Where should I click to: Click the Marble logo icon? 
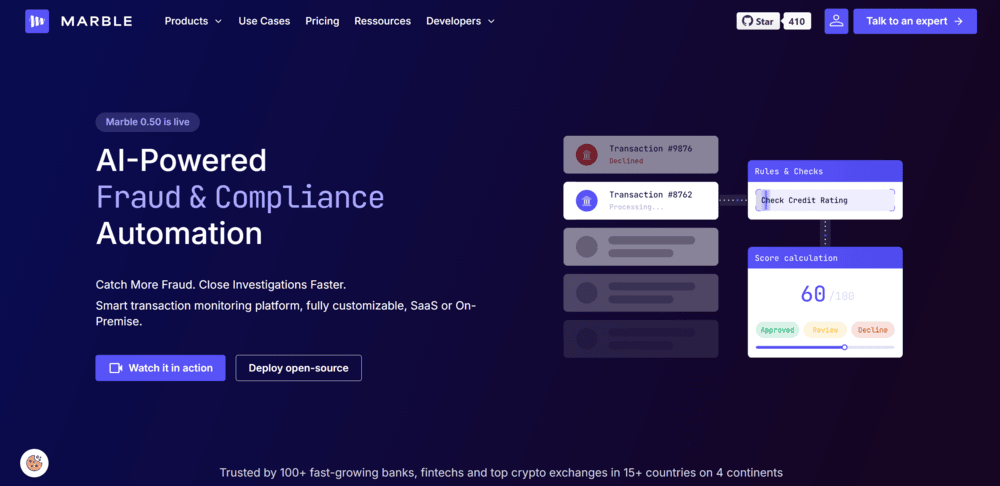[37, 21]
